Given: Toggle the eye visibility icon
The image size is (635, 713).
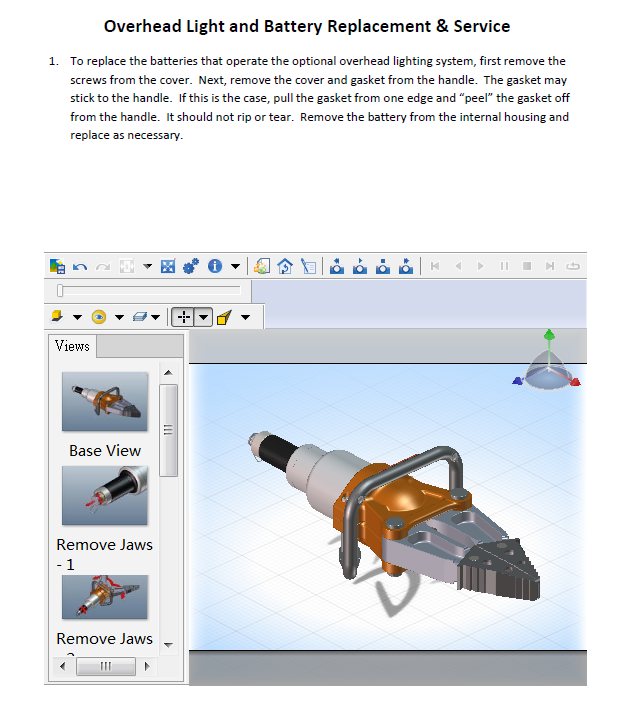Looking at the screenshot, I should pyautogui.click(x=99, y=317).
